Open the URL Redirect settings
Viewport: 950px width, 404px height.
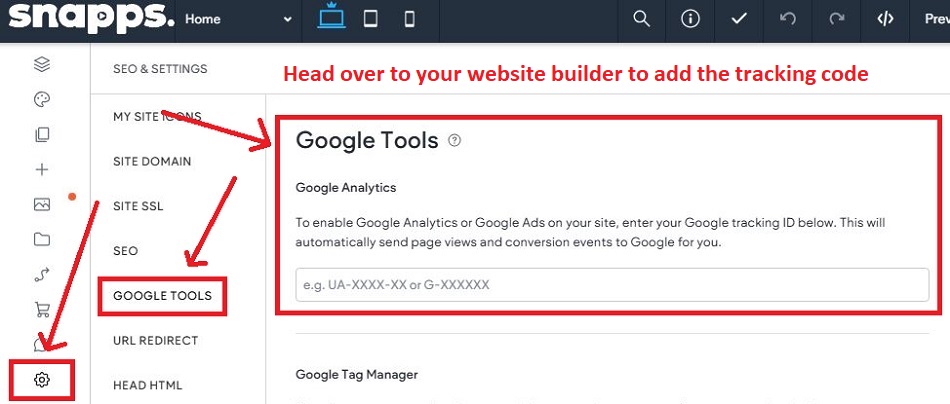[x=155, y=340]
